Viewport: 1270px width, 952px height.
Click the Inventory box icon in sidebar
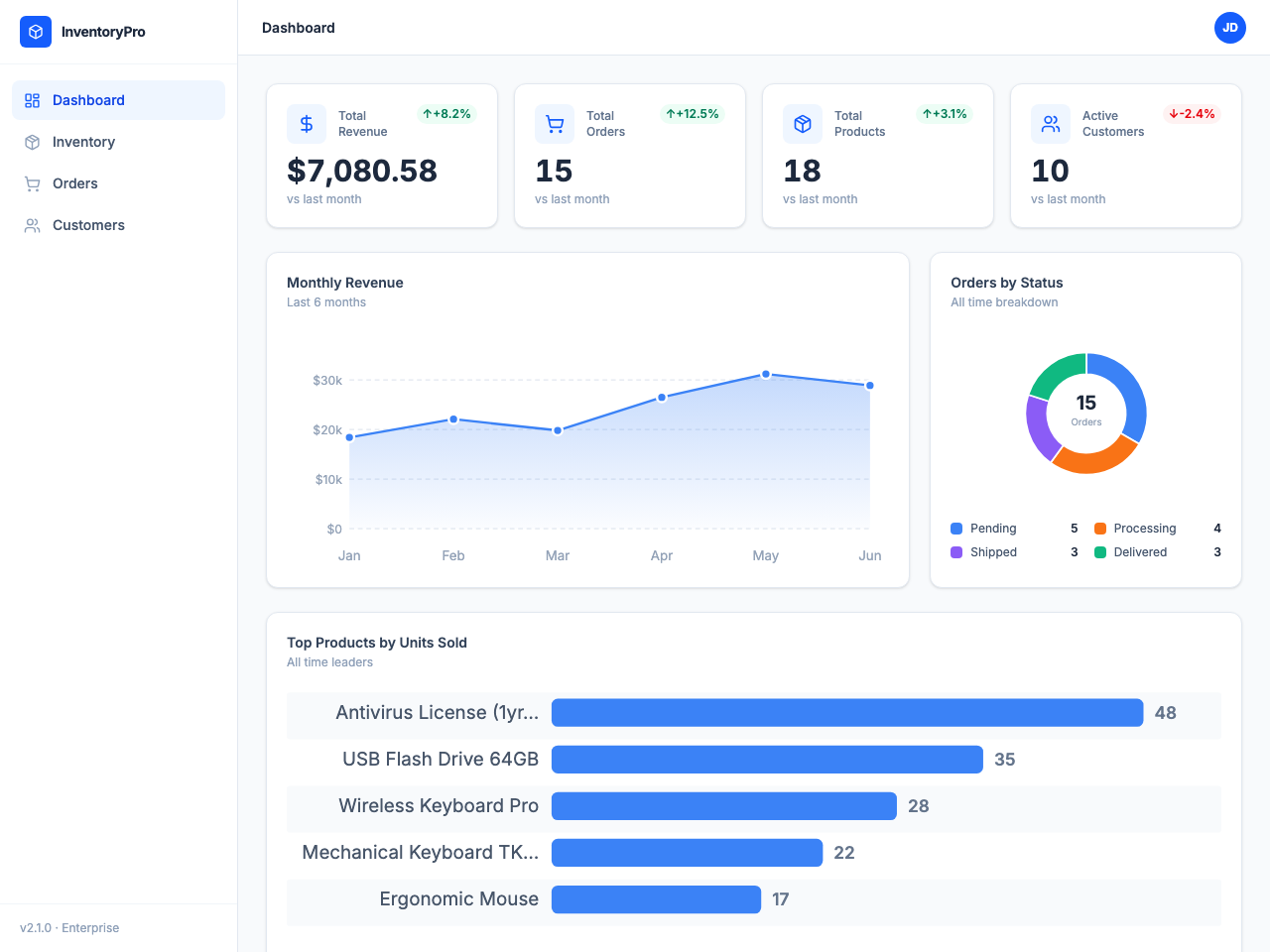point(33,142)
